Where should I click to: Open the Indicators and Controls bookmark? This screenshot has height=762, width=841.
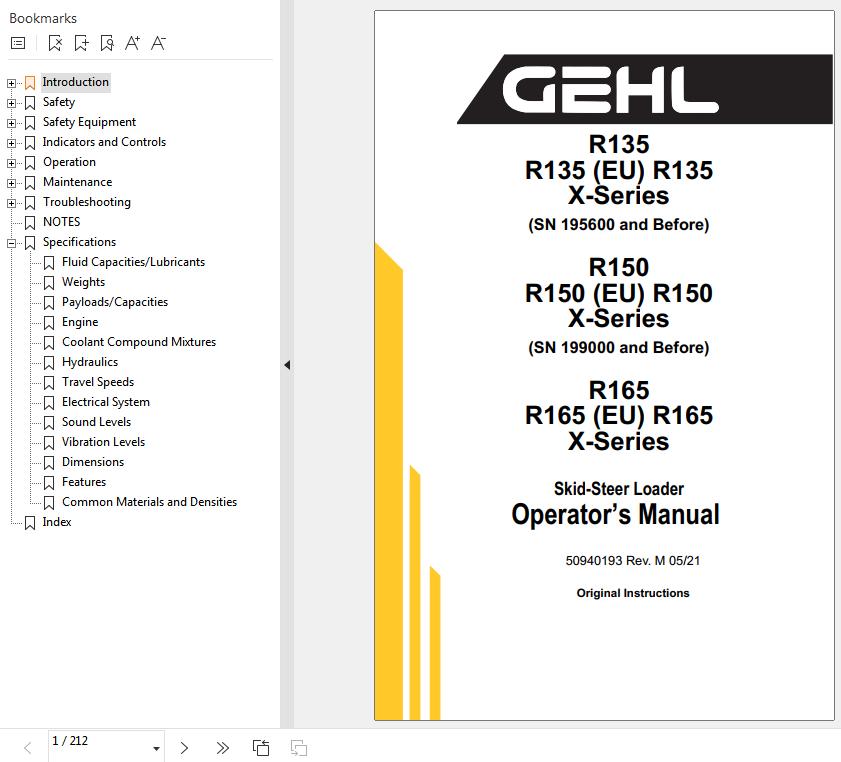(x=104, y=142)
